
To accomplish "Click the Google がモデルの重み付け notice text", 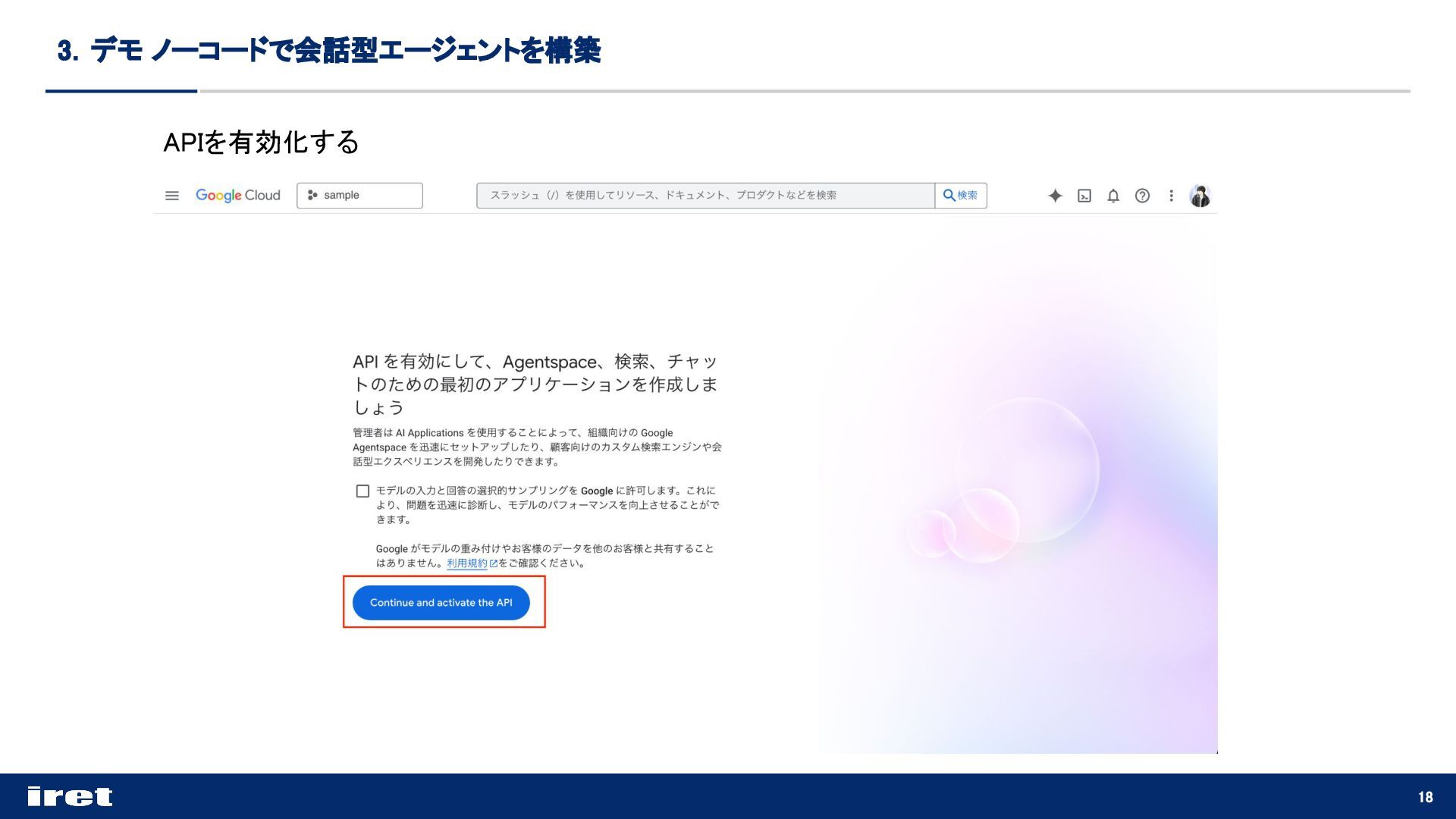I will coord(544,556).
